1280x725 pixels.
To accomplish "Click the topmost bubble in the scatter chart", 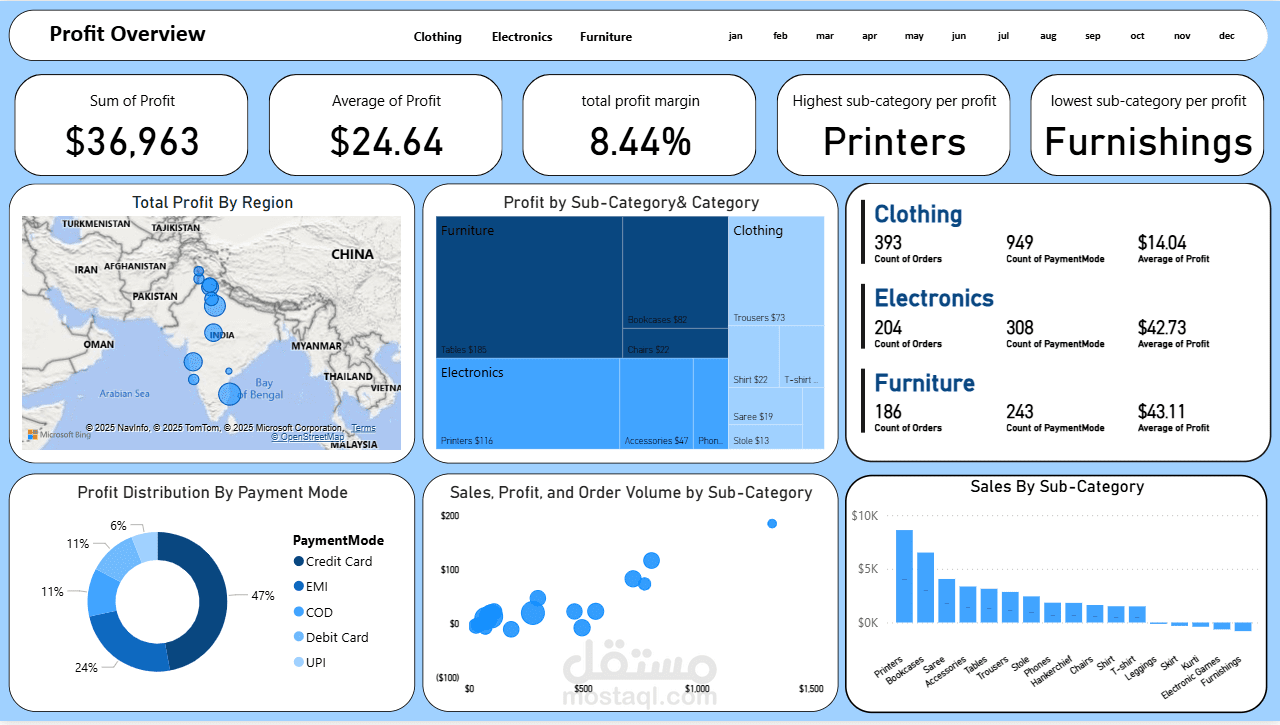I will [771, 523].
